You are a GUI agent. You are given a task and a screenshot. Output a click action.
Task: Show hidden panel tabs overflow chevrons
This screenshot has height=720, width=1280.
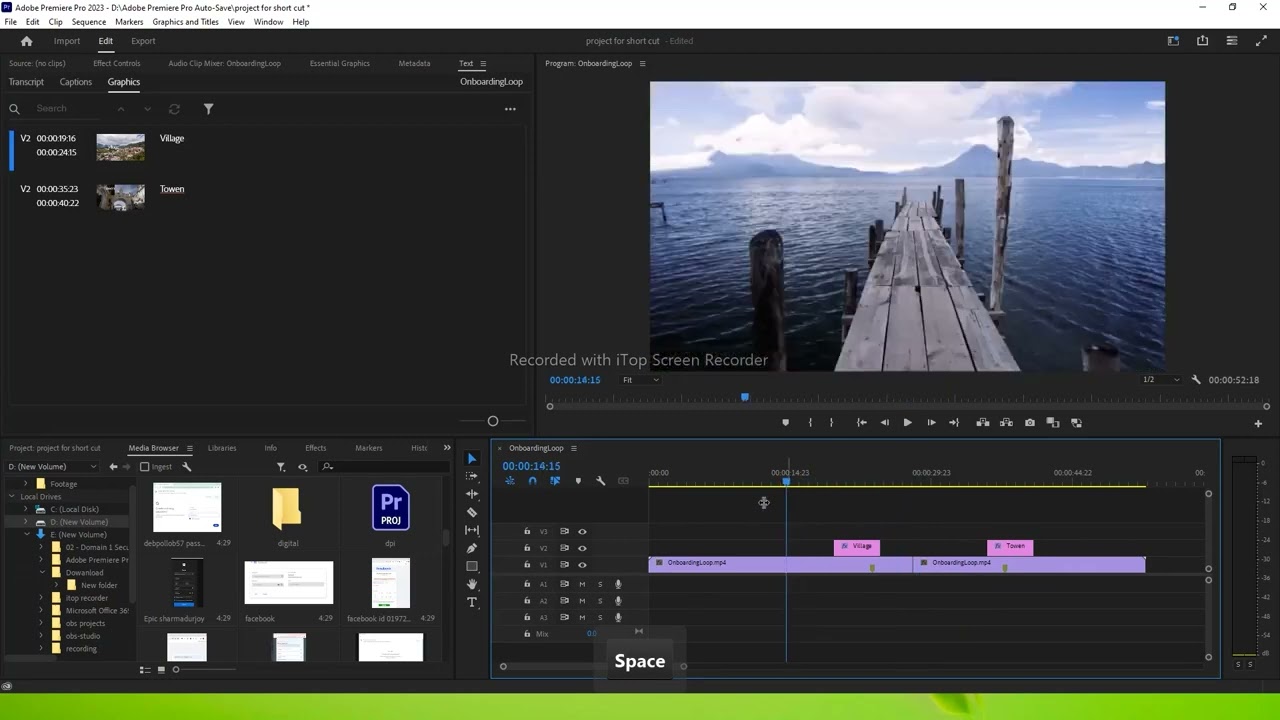click(x=447, y=448)
